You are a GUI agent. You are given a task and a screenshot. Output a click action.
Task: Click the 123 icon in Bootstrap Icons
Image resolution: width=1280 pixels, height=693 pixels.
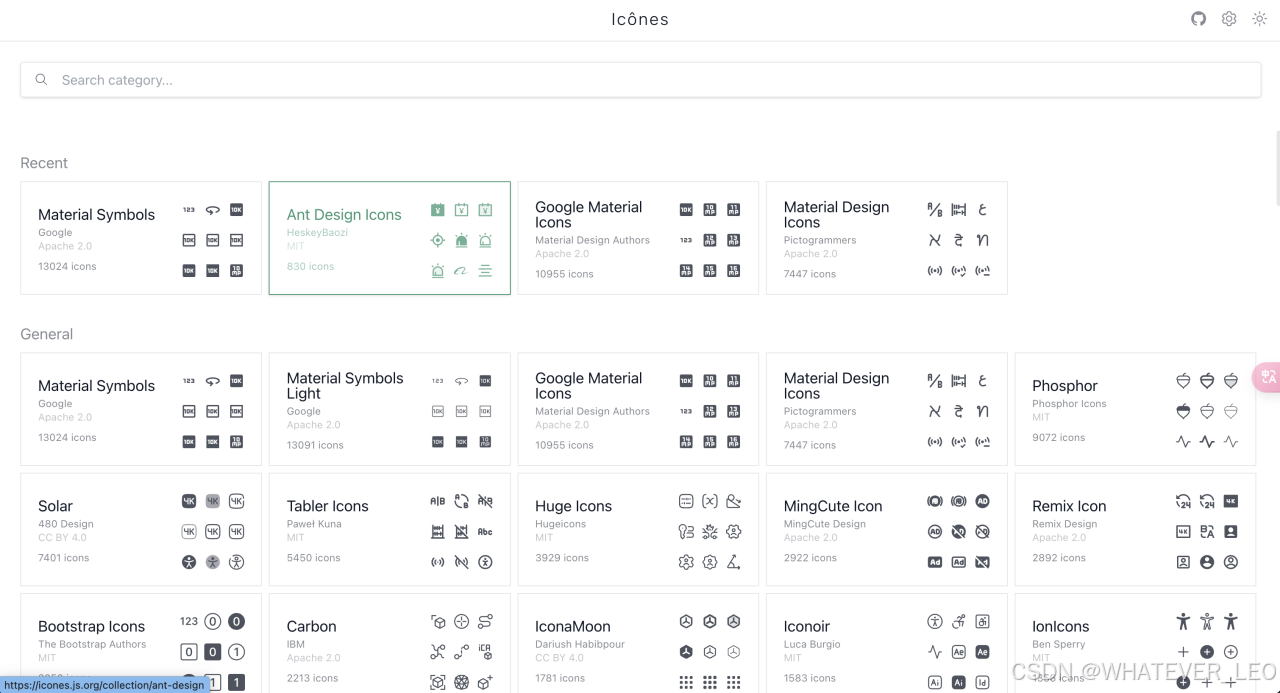point(189,621)
